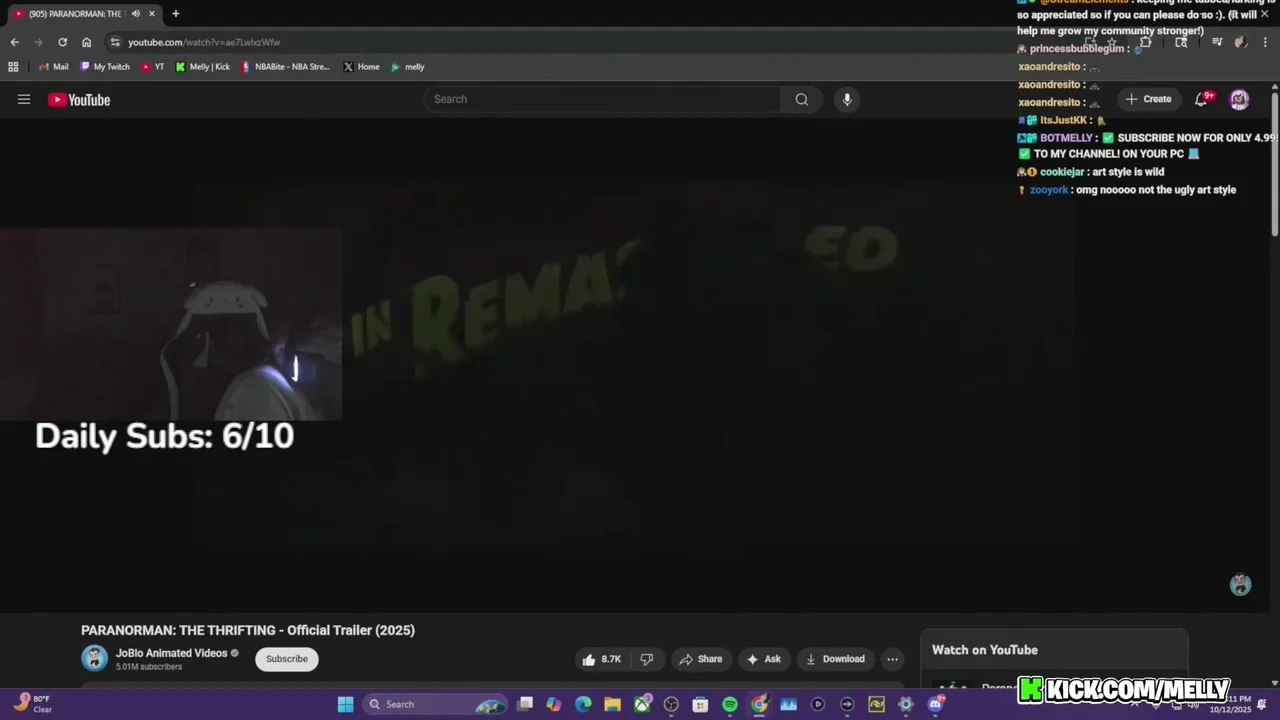Click the small avatar at video's bottom-right
The height and width of the screenshot is (720, 1280).
coord(1240,585)
